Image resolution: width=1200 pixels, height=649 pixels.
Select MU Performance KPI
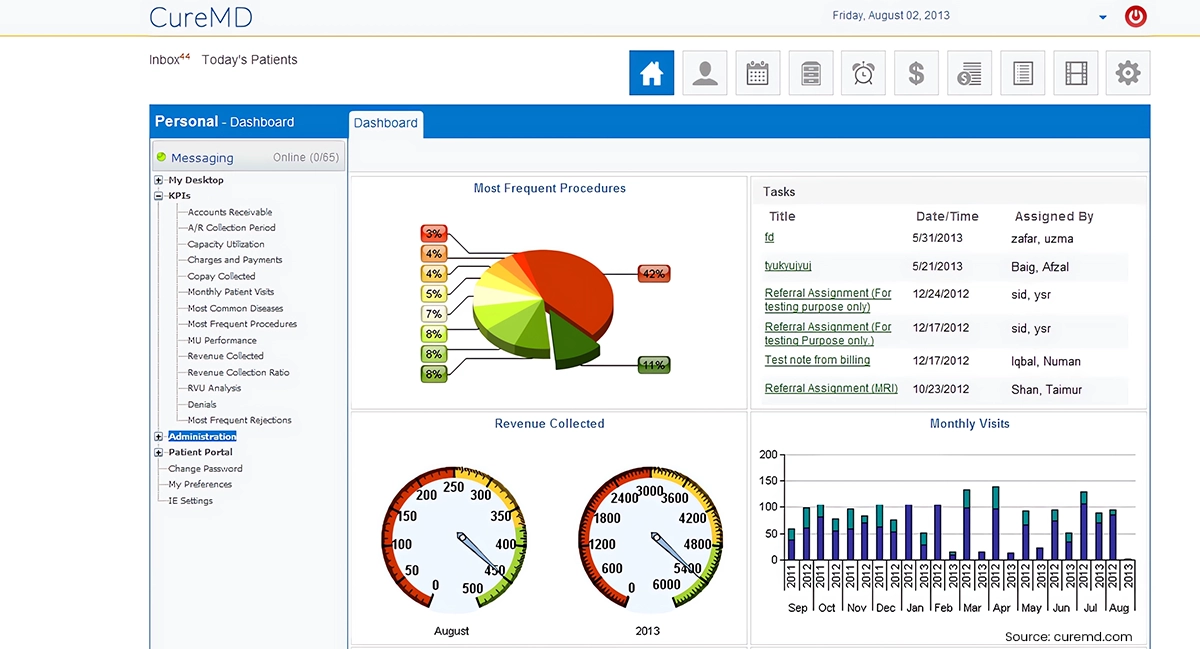pyautogui.click(x=222, y=340)
